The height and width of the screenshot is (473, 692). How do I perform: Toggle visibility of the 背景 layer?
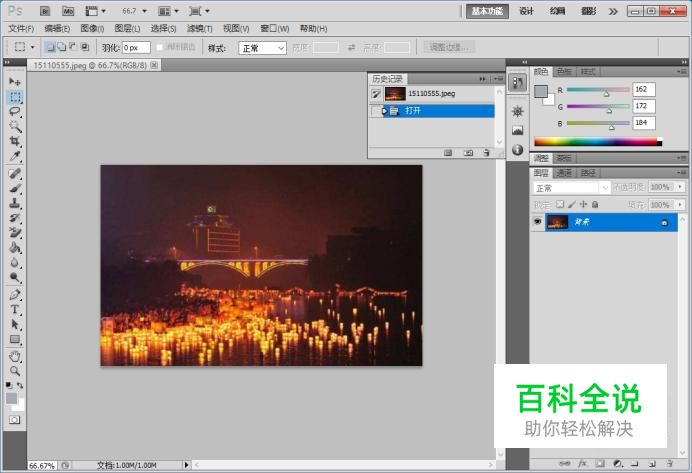[x=537, y=221]
